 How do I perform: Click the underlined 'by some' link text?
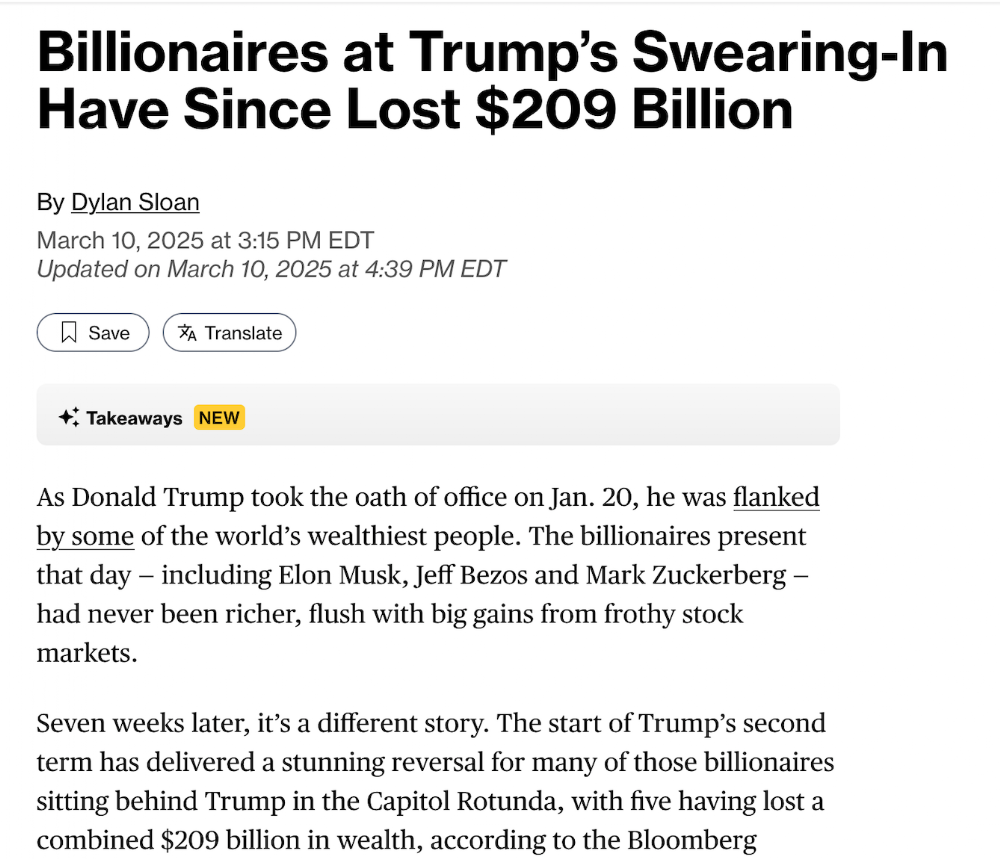pyautogui.click(x=85, y=536)
